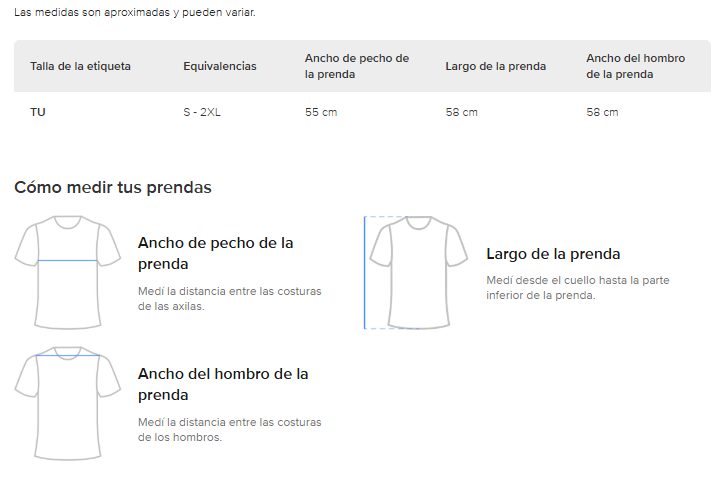Select the 'Equivalencias' column header
The height and width of the screenshot is (481, 728).
(220, 66)
